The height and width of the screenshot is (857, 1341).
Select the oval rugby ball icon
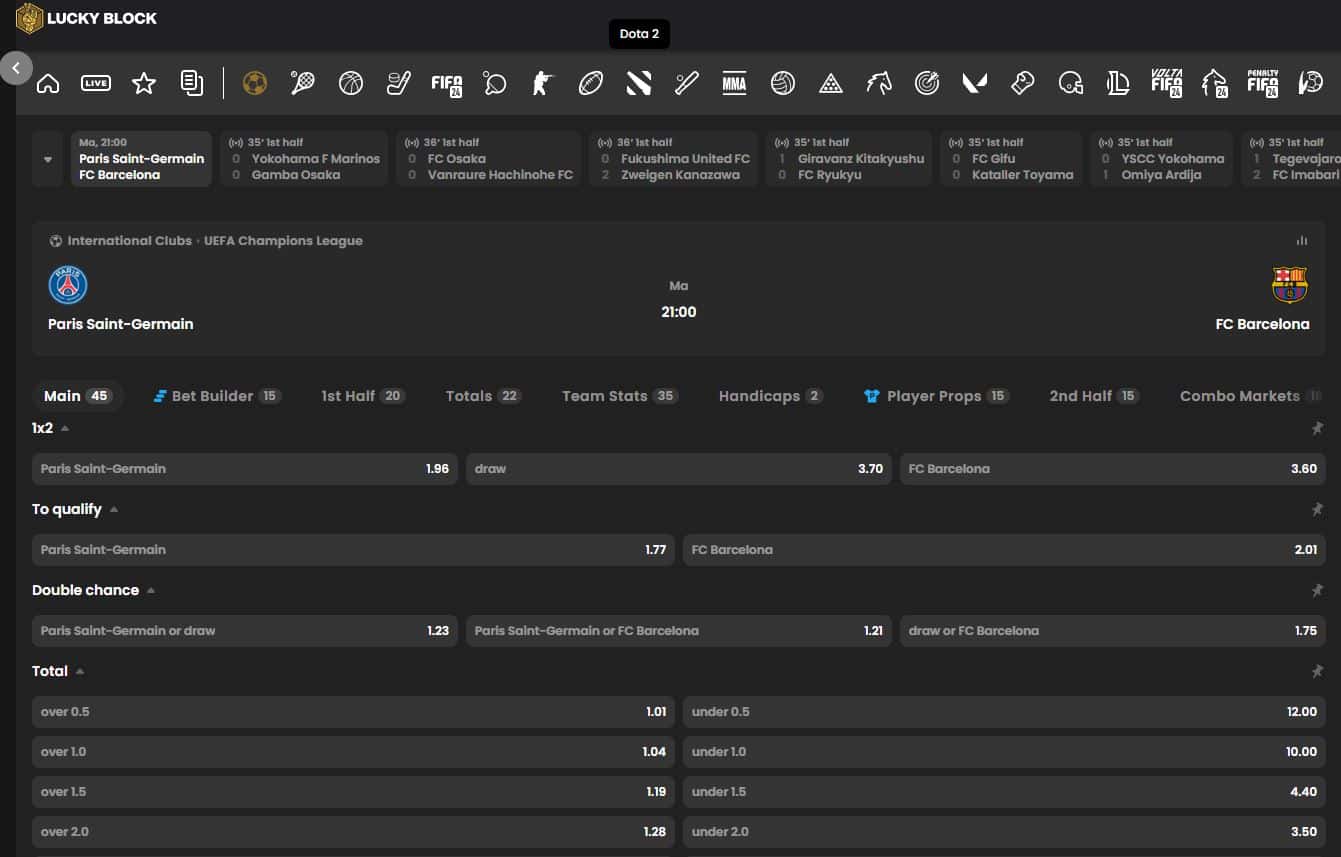click(x=591, y=84)
